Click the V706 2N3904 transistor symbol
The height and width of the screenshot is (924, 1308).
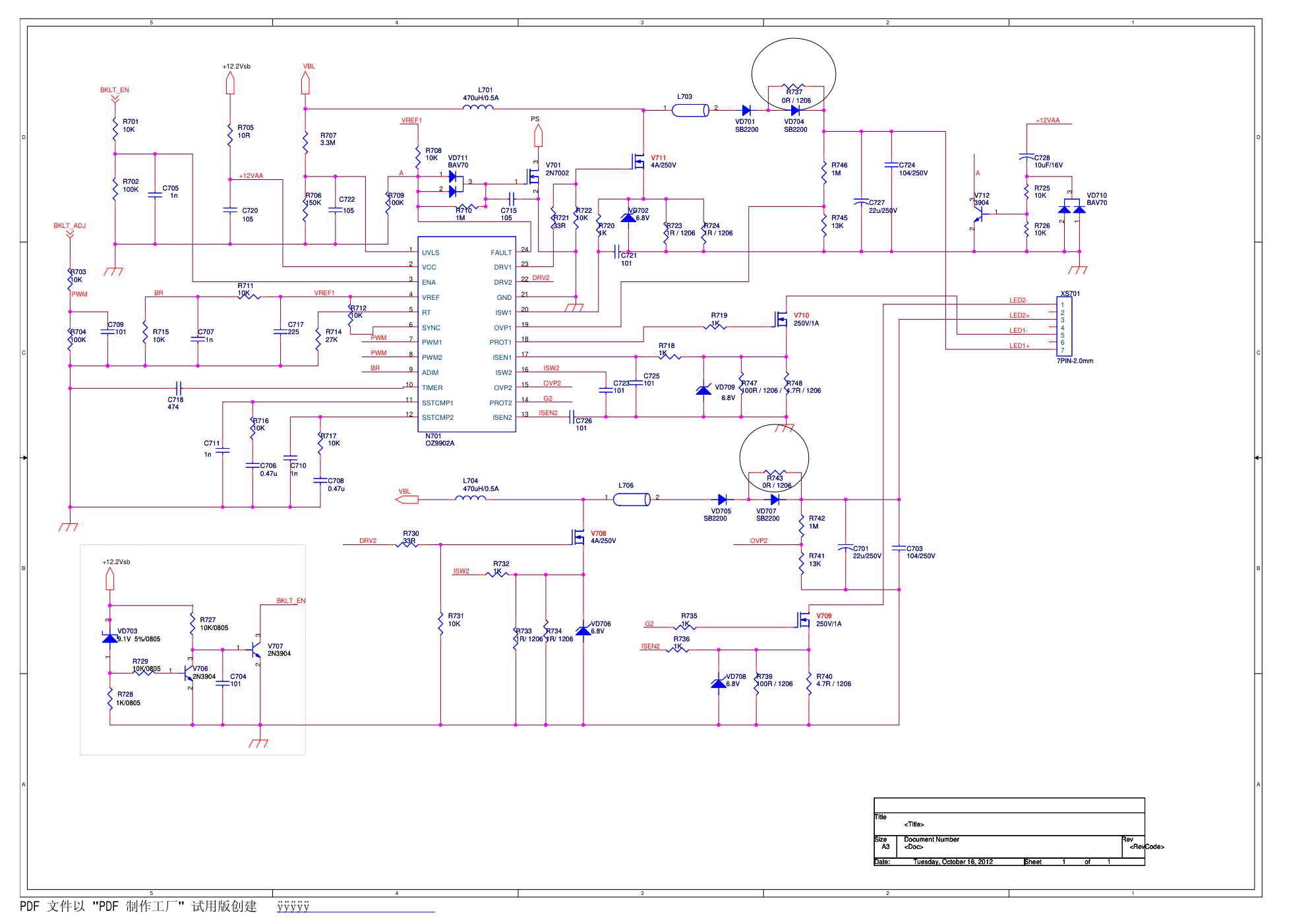click(189, 672)
